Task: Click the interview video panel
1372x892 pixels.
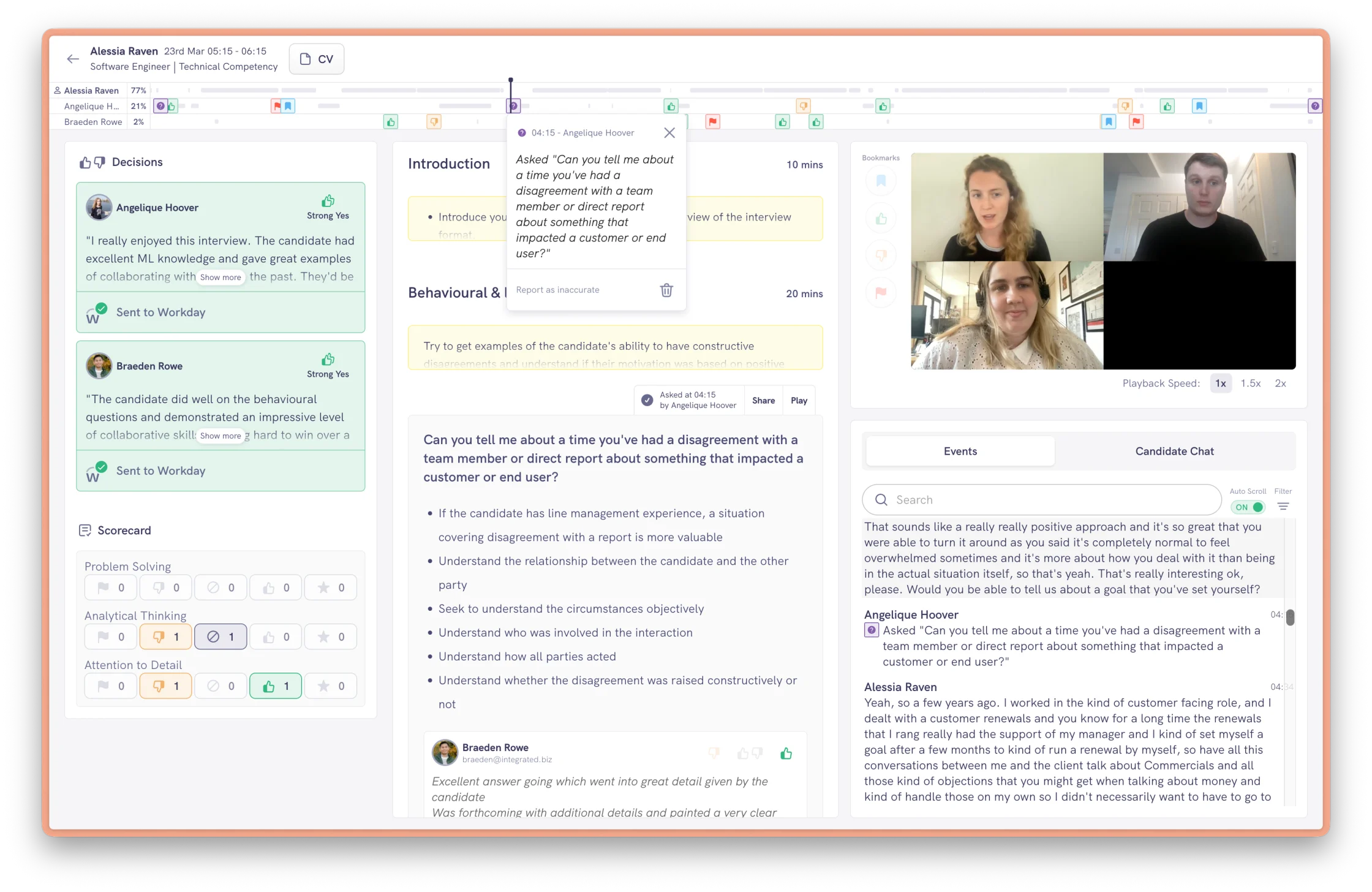Action: (1103, 261)
